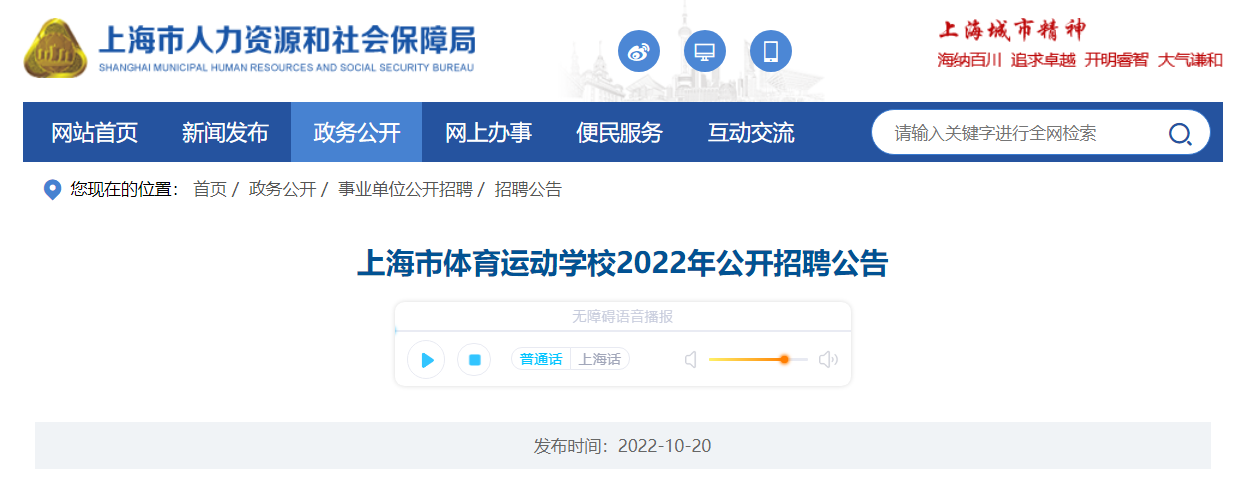The width and height of the screenshot is (1257, 483).
Task: Click the article title 上海市体育运动学校2022年公开招聘公告
Action: [622, 264]
